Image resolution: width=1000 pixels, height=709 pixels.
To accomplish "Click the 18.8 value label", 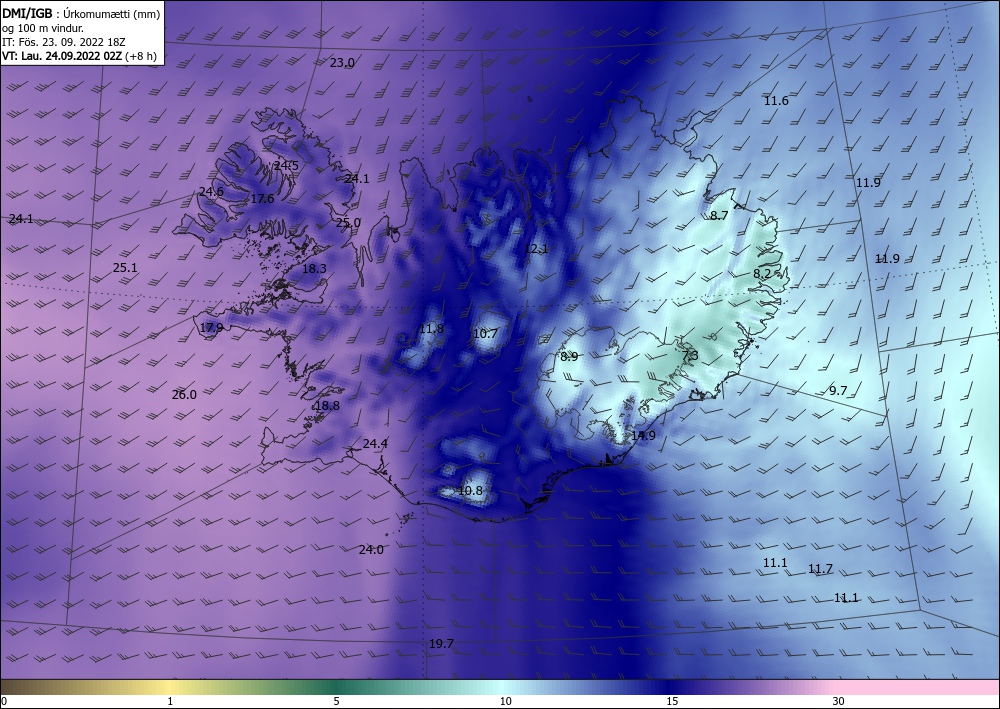I will tap(327, 406).
